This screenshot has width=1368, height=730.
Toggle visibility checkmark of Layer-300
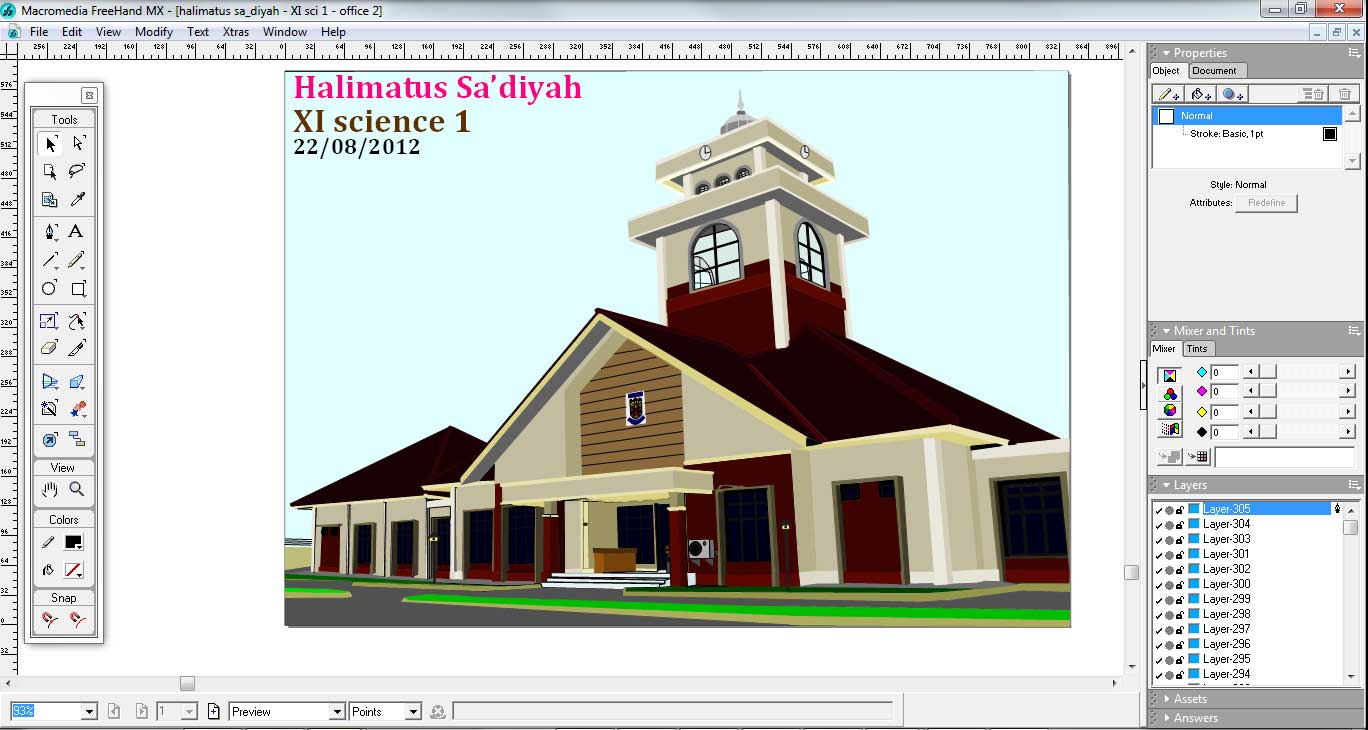[1159, 585]
